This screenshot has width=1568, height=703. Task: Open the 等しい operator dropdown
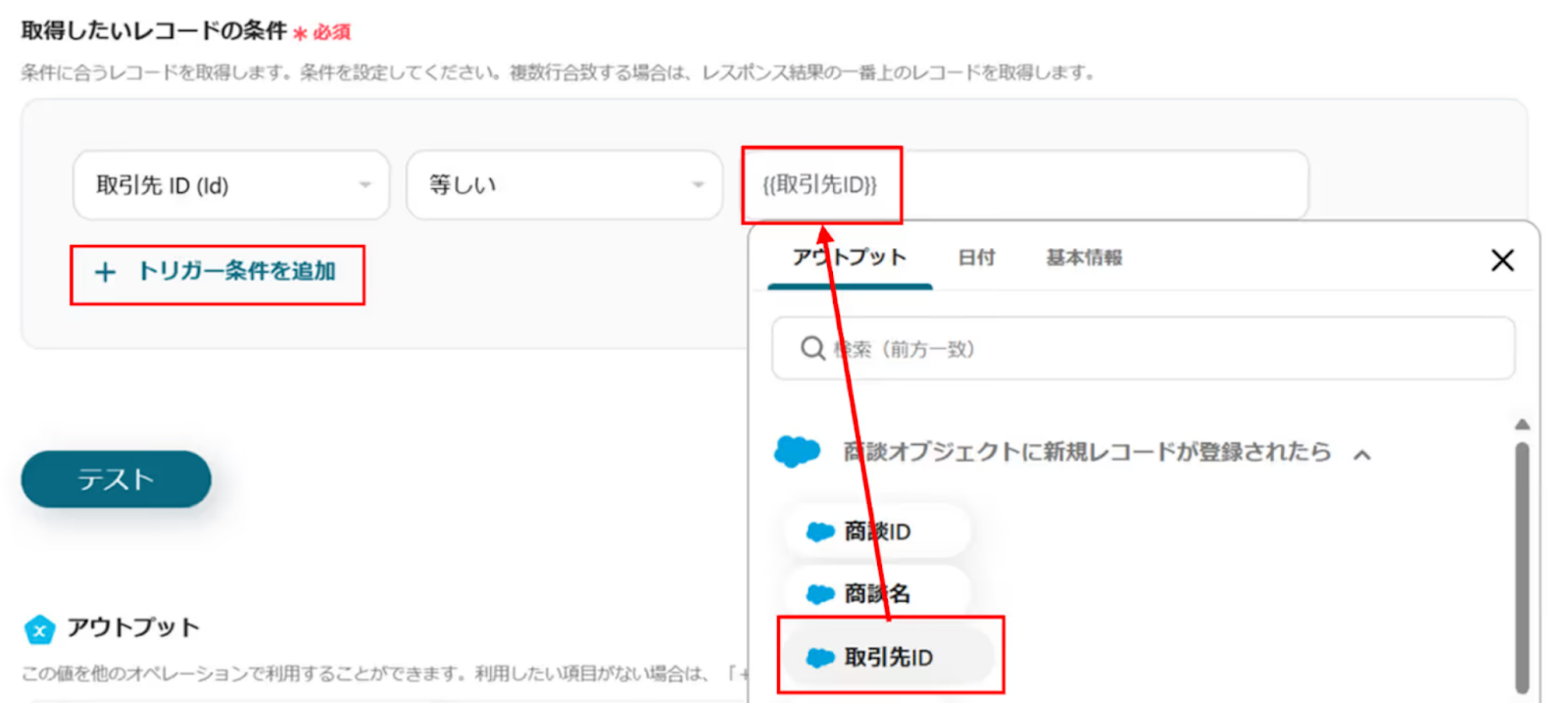coord(564,185)
